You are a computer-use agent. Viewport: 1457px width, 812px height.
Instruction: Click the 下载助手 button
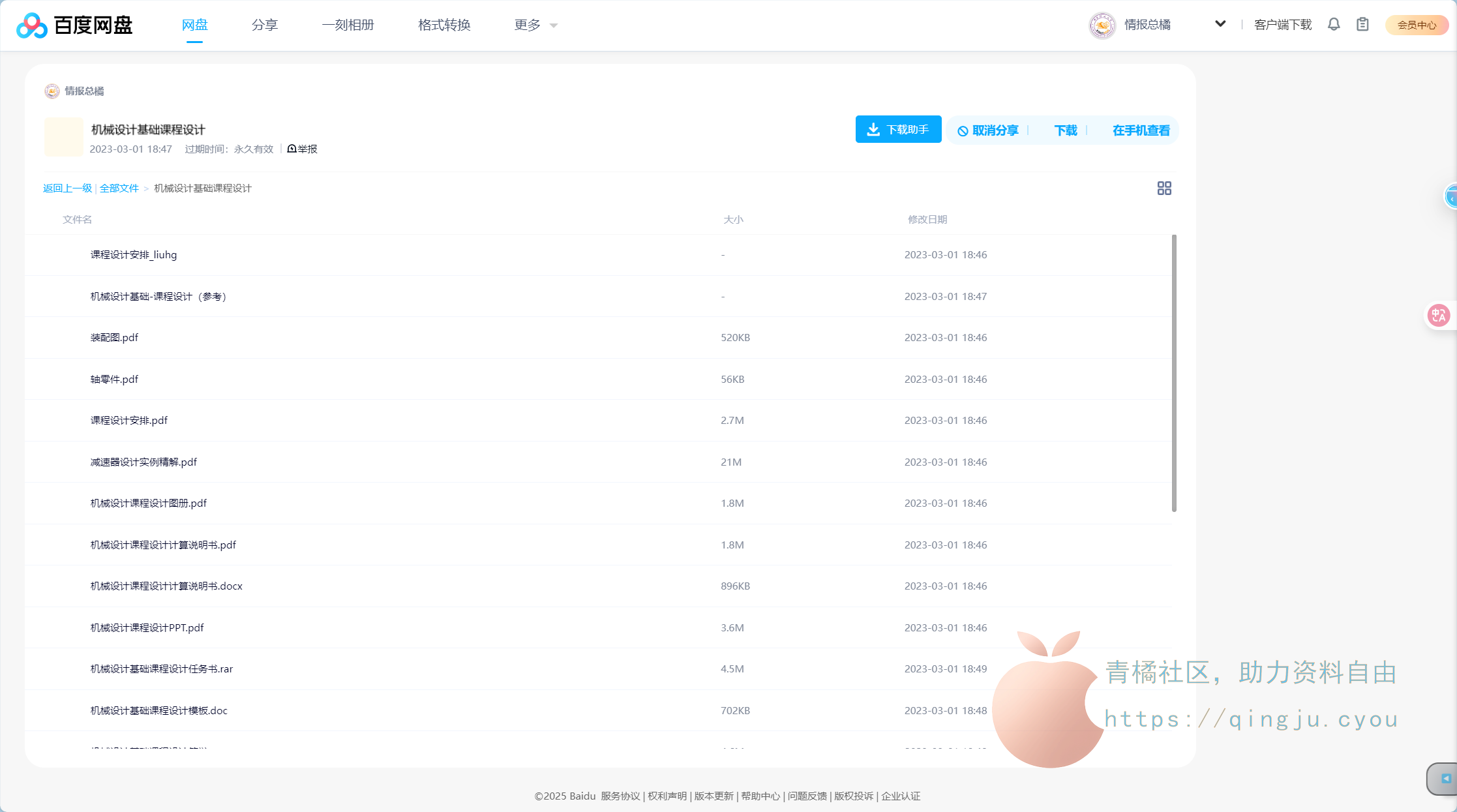898,130
